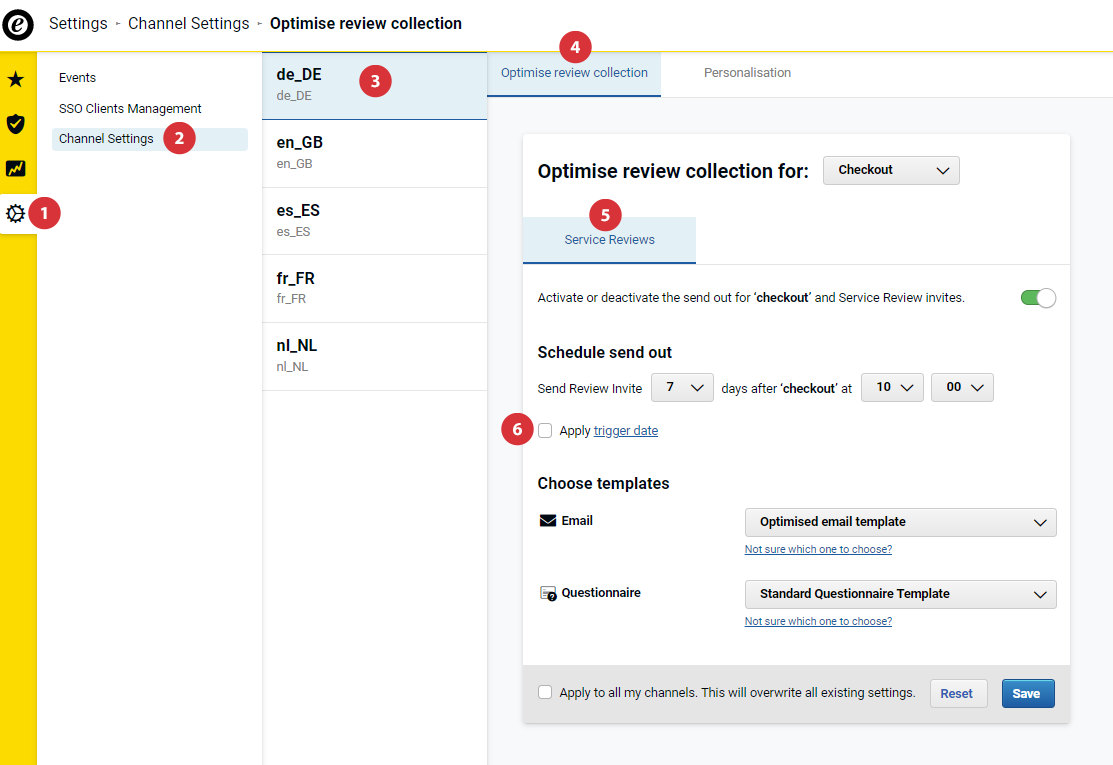Click the Questionnaire form icon
1113x765 pixels.
click(548, 593)
